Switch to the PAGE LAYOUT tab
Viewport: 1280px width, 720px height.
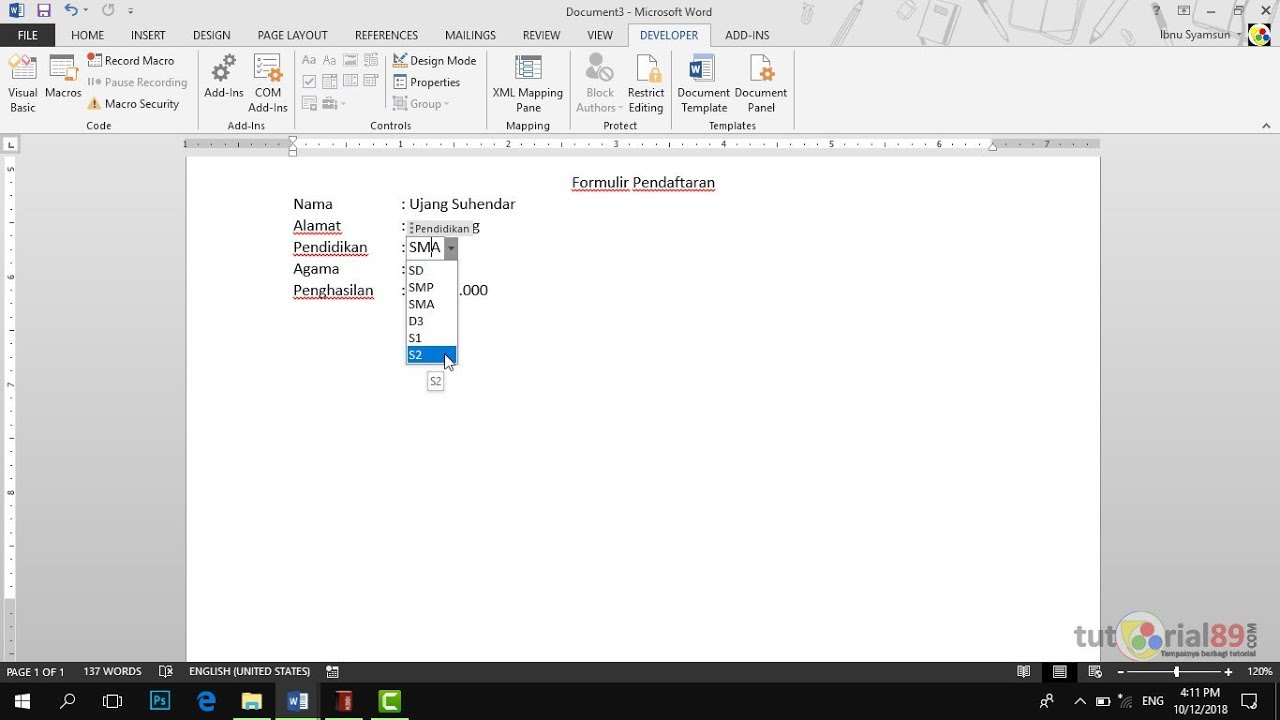[293, 35]
